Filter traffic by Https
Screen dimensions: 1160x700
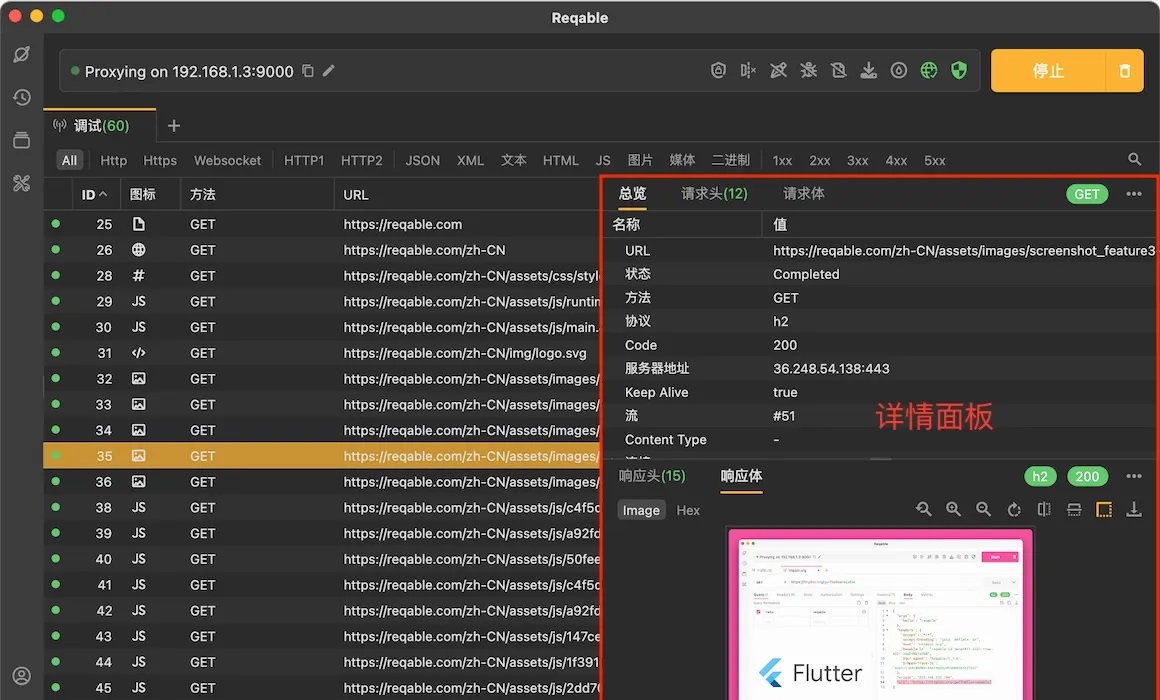(x=160, y=161)
